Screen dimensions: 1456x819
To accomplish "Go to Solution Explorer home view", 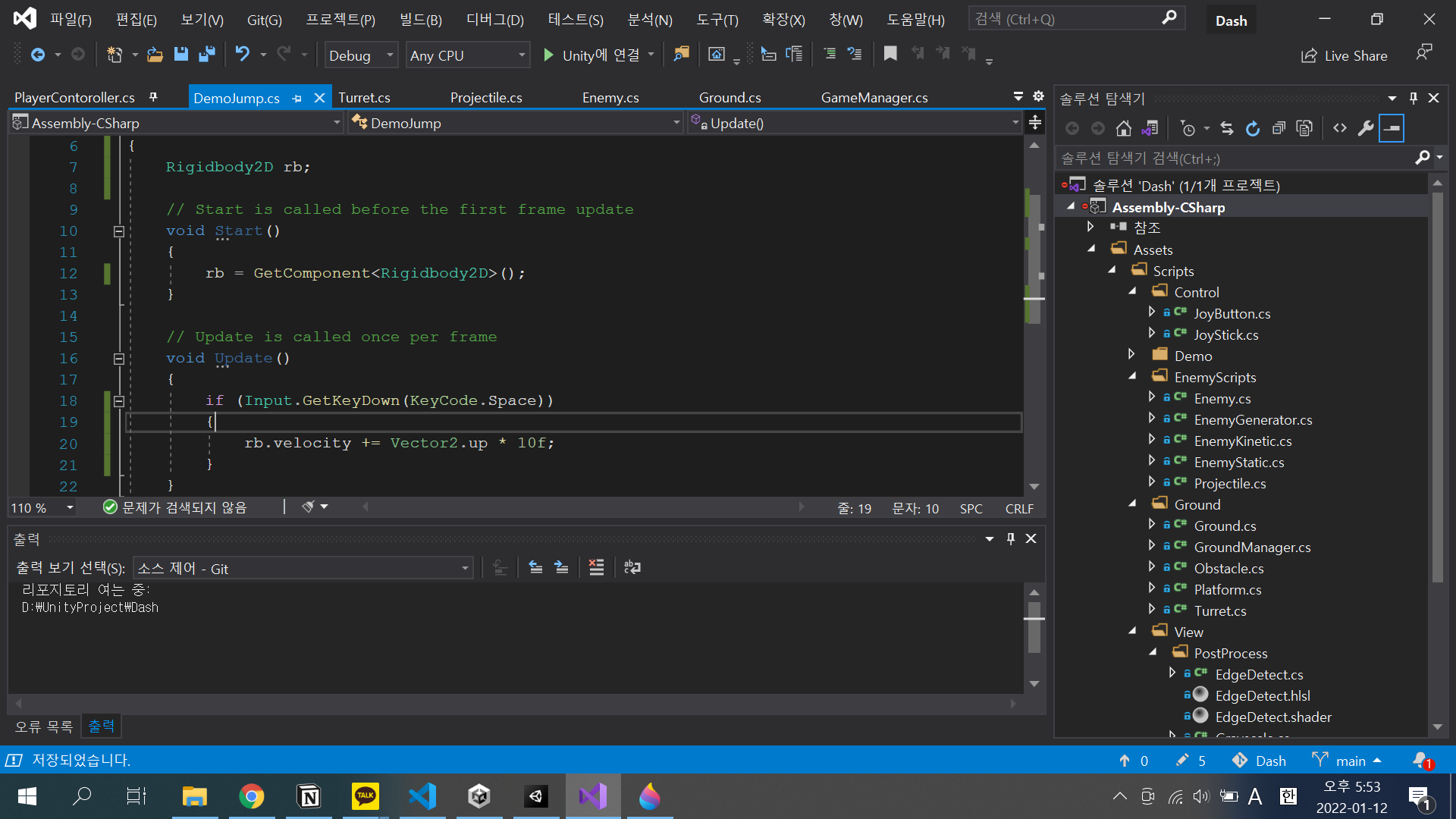I will 1124,128.
